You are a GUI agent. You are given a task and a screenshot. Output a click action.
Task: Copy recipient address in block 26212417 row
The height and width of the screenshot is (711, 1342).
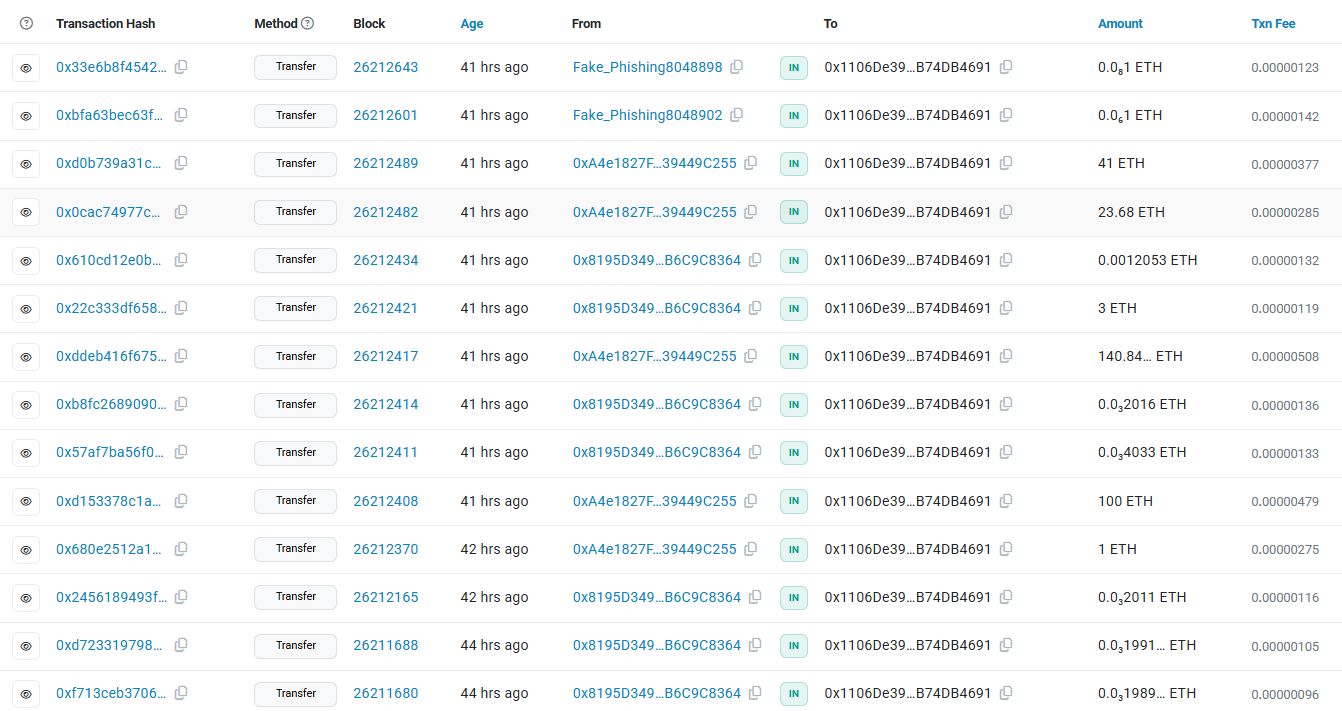pos(1006,356)
